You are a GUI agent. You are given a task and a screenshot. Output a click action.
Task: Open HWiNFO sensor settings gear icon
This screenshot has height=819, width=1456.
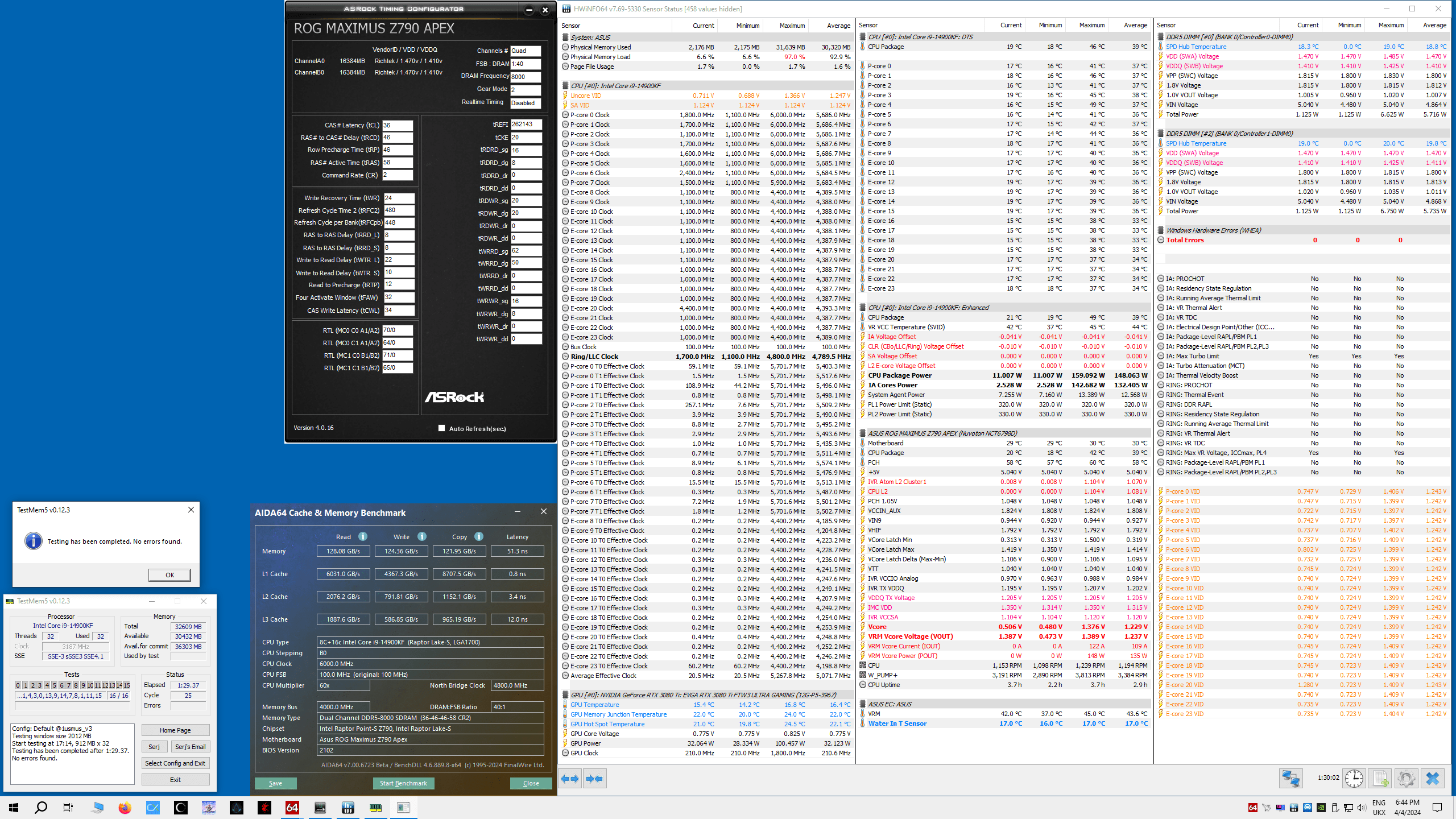click(x=1406, y=778)
